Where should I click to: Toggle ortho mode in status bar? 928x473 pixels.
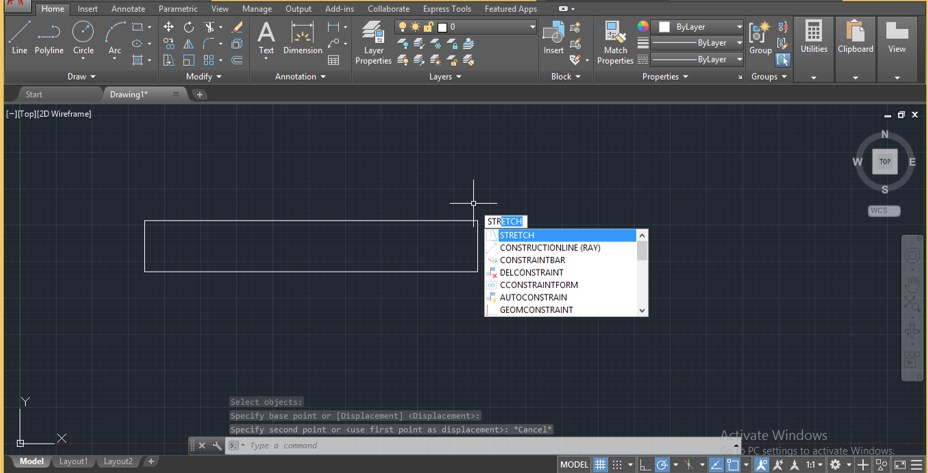click(x=645, y=465)
